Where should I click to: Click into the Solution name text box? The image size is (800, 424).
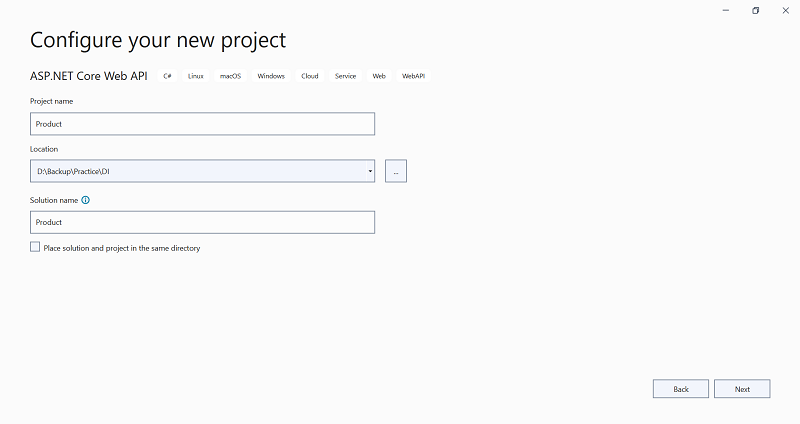(x=203, y=222)
